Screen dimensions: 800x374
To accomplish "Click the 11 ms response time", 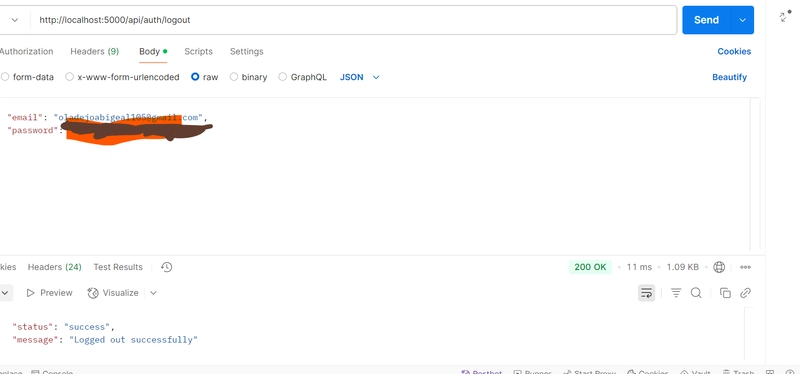I will coord(639,267).
